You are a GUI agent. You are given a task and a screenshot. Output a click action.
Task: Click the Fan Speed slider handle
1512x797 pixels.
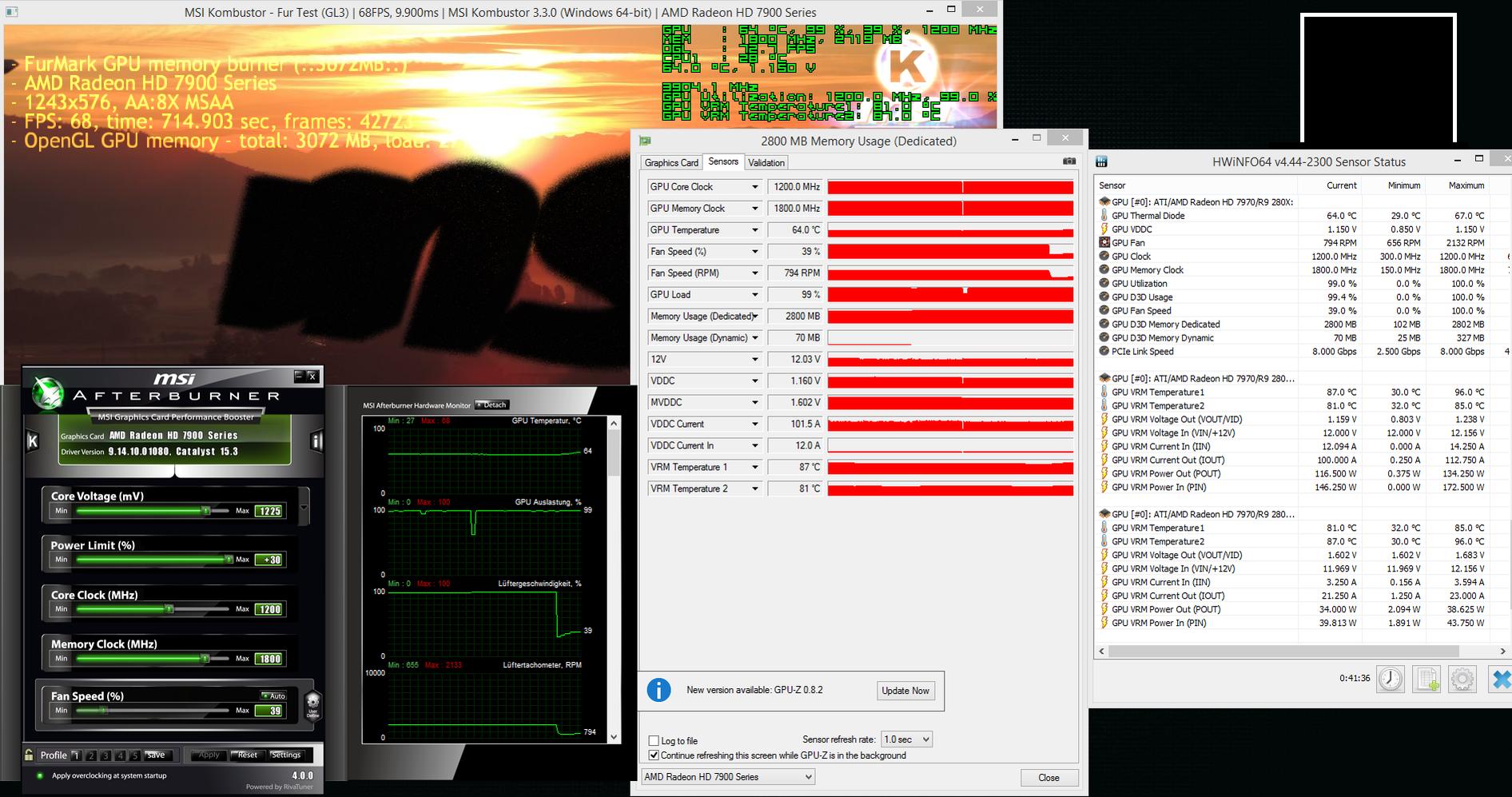click(x=102, y=710)
